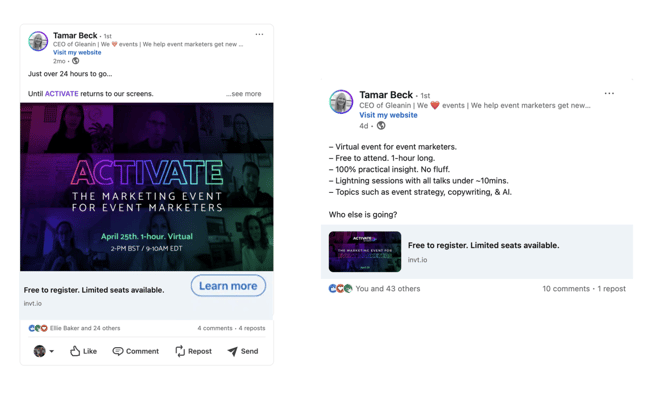The image size is (670, 401).
Task: Open the 1 repost link
Action: (611, 289)
